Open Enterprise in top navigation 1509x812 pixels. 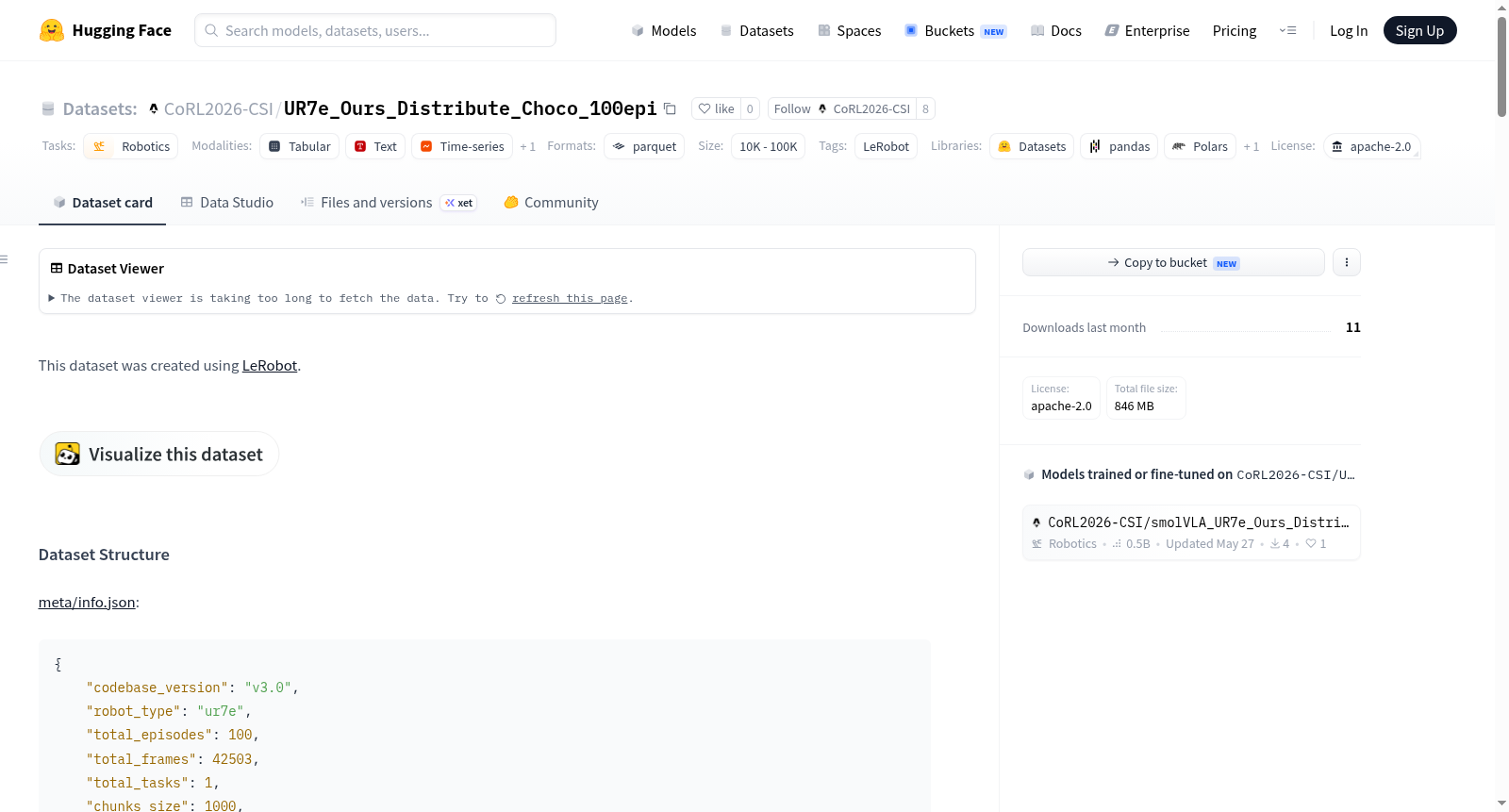pyautogui.click(x=1147, y=30)
